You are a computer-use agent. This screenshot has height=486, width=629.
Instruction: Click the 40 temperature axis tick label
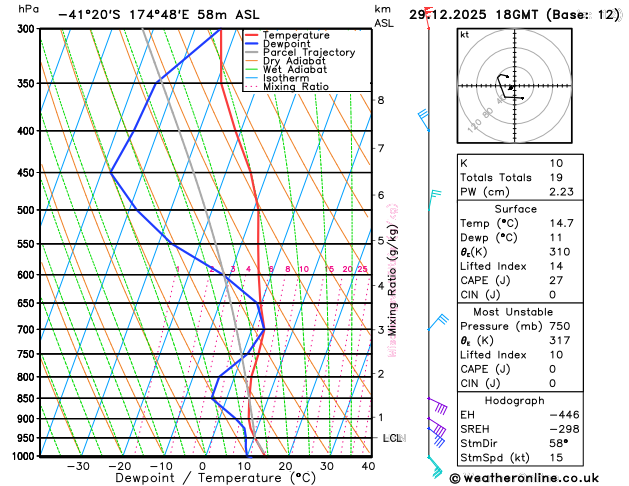point(368,466)
